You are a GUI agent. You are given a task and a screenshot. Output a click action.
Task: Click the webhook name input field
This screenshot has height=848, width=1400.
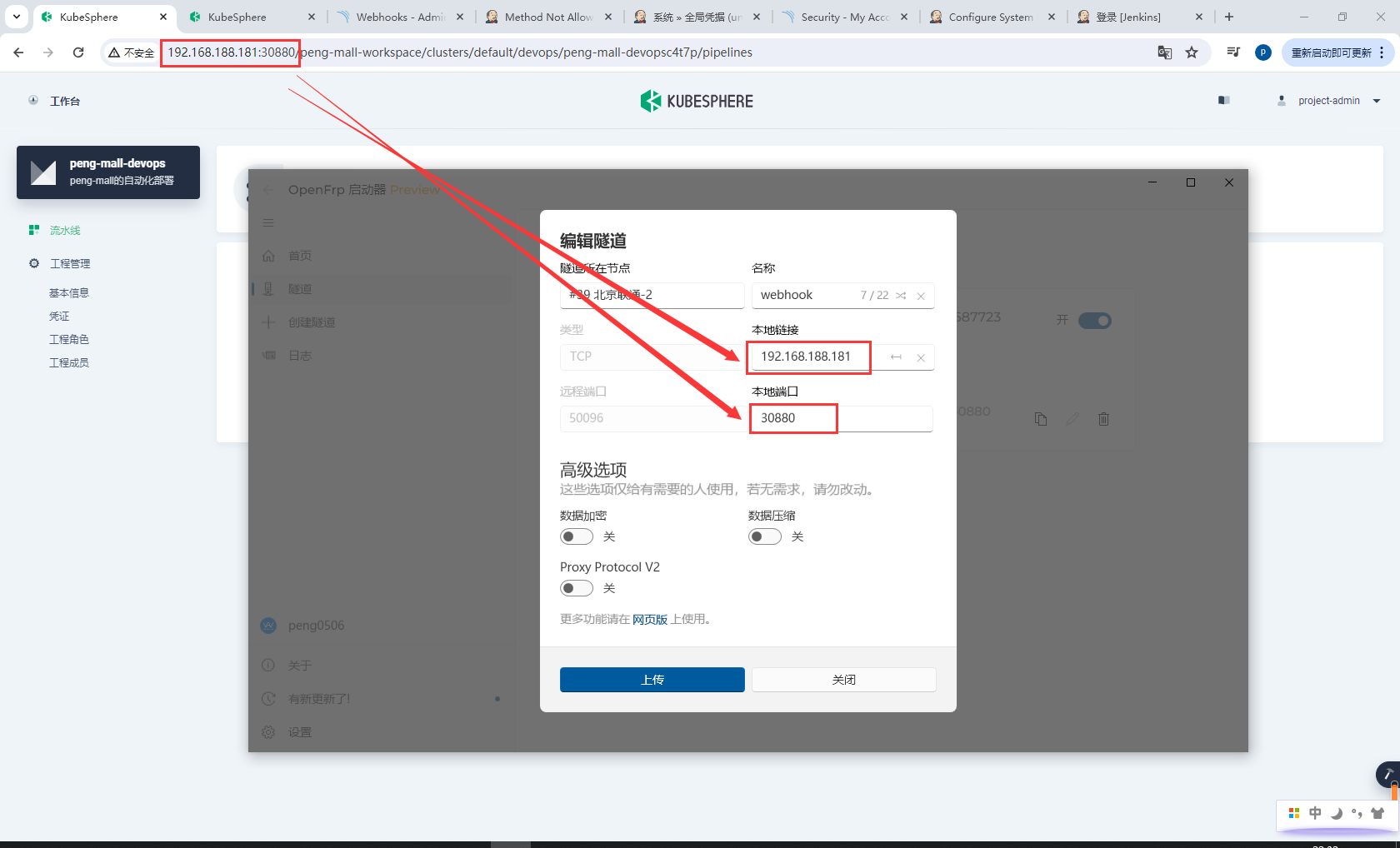[x=842, y=296]
